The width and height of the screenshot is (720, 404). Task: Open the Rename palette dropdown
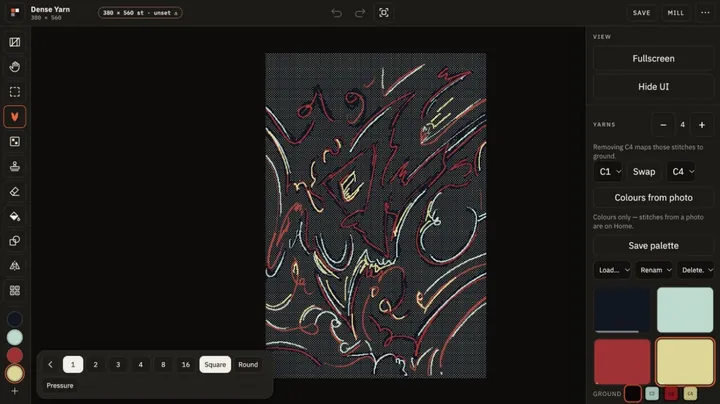(655, 270)
